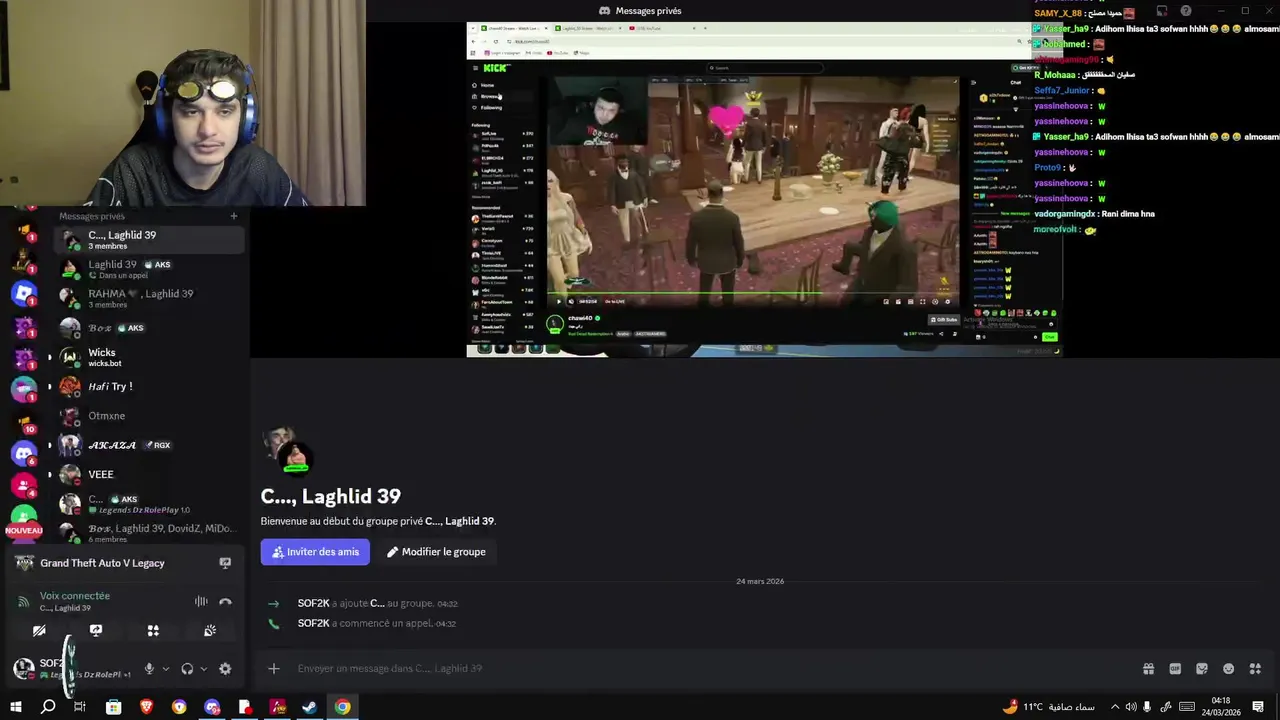1280x720 pixels.
Task: Expand the headphone output options arrow
Action: click(203, 669)
